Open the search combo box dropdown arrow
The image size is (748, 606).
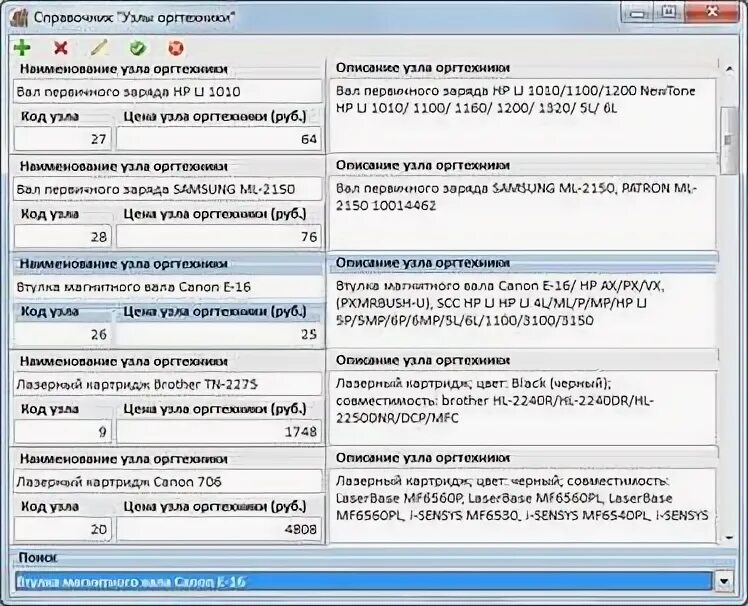coord(724,581)
